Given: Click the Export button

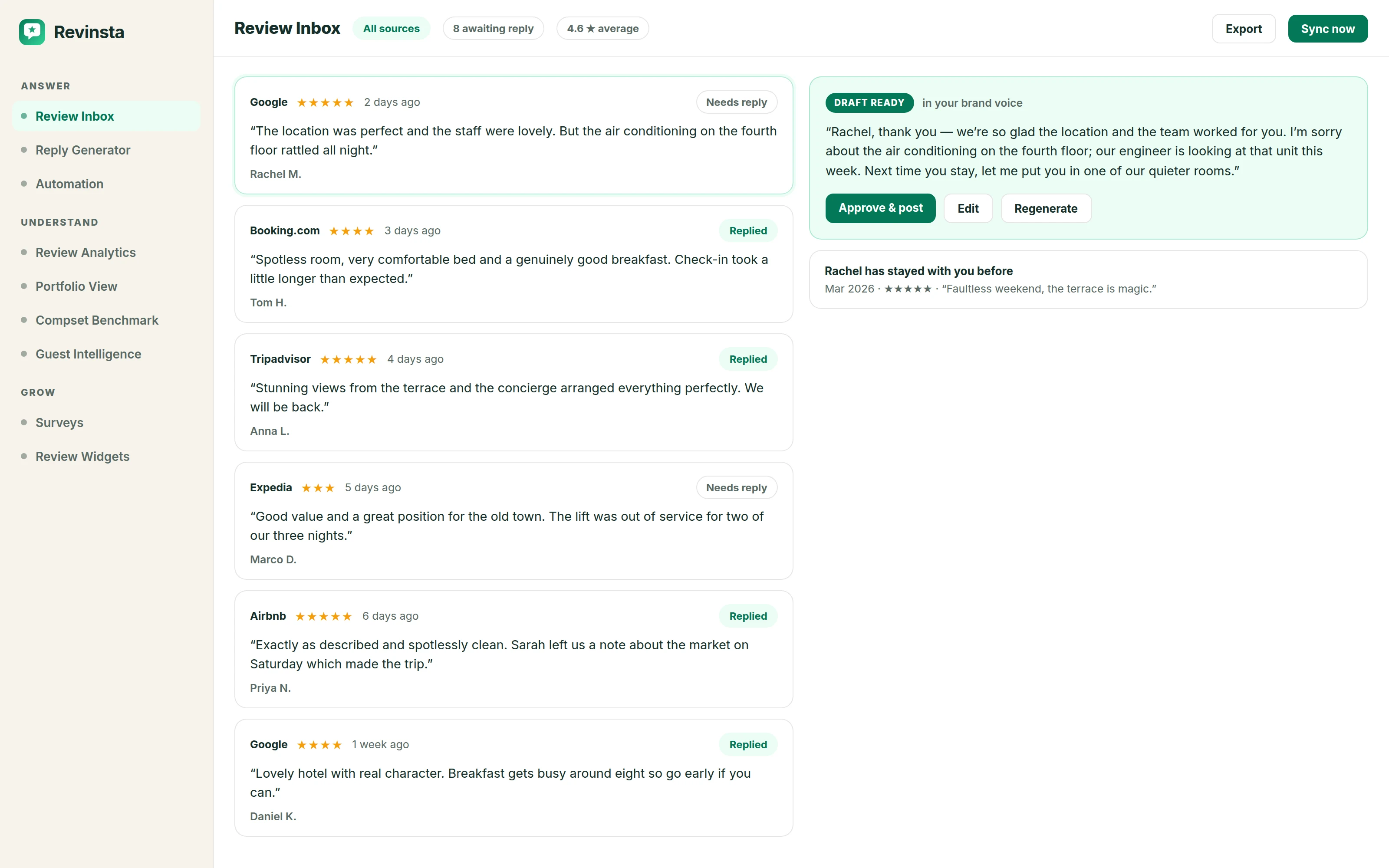Looking at the screenshot, I should 1244,29.
